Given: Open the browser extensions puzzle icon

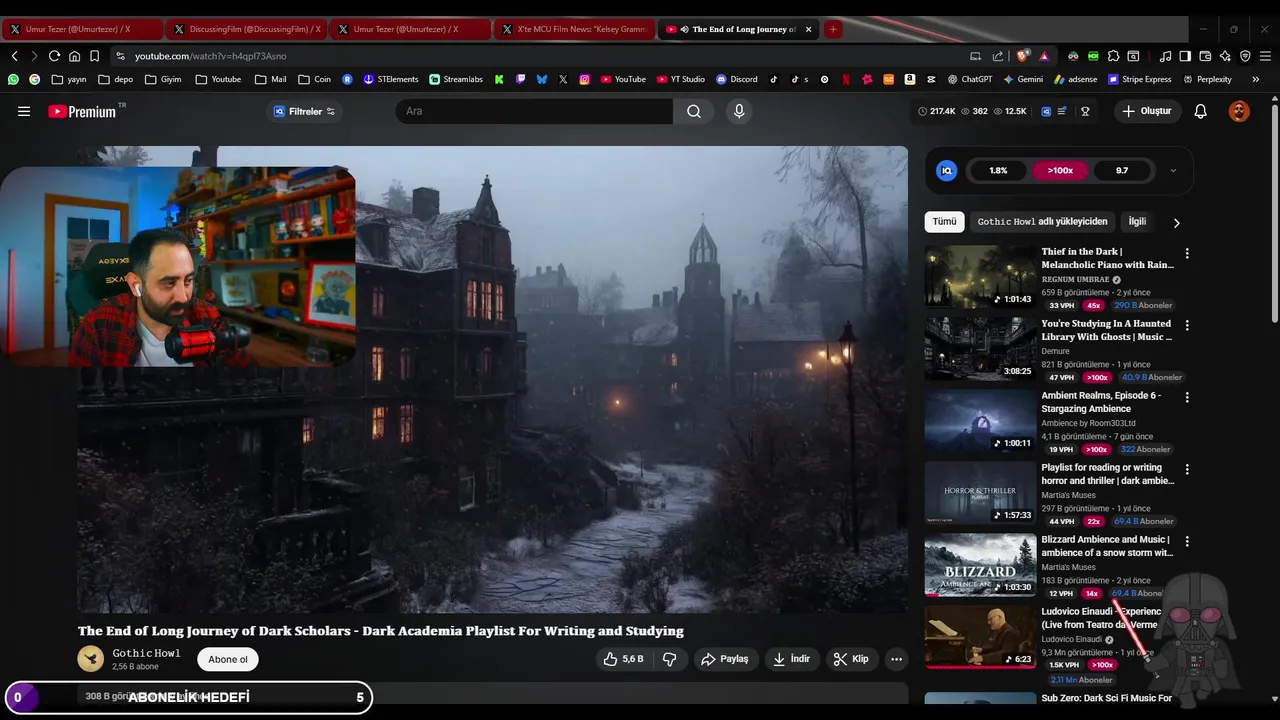Looking at the screenshot, I should (x=1113, y=56).
